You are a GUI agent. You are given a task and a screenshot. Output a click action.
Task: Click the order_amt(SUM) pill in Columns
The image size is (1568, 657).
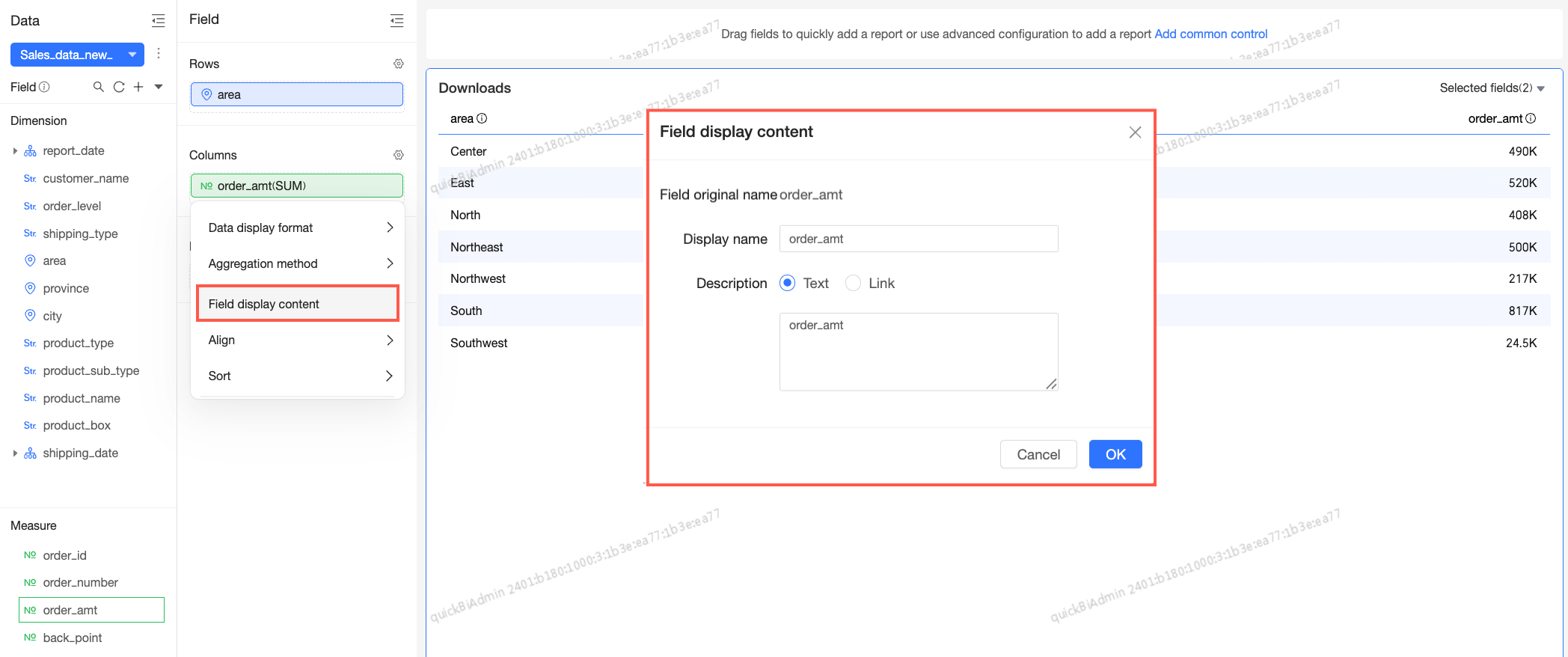point(297,186)
